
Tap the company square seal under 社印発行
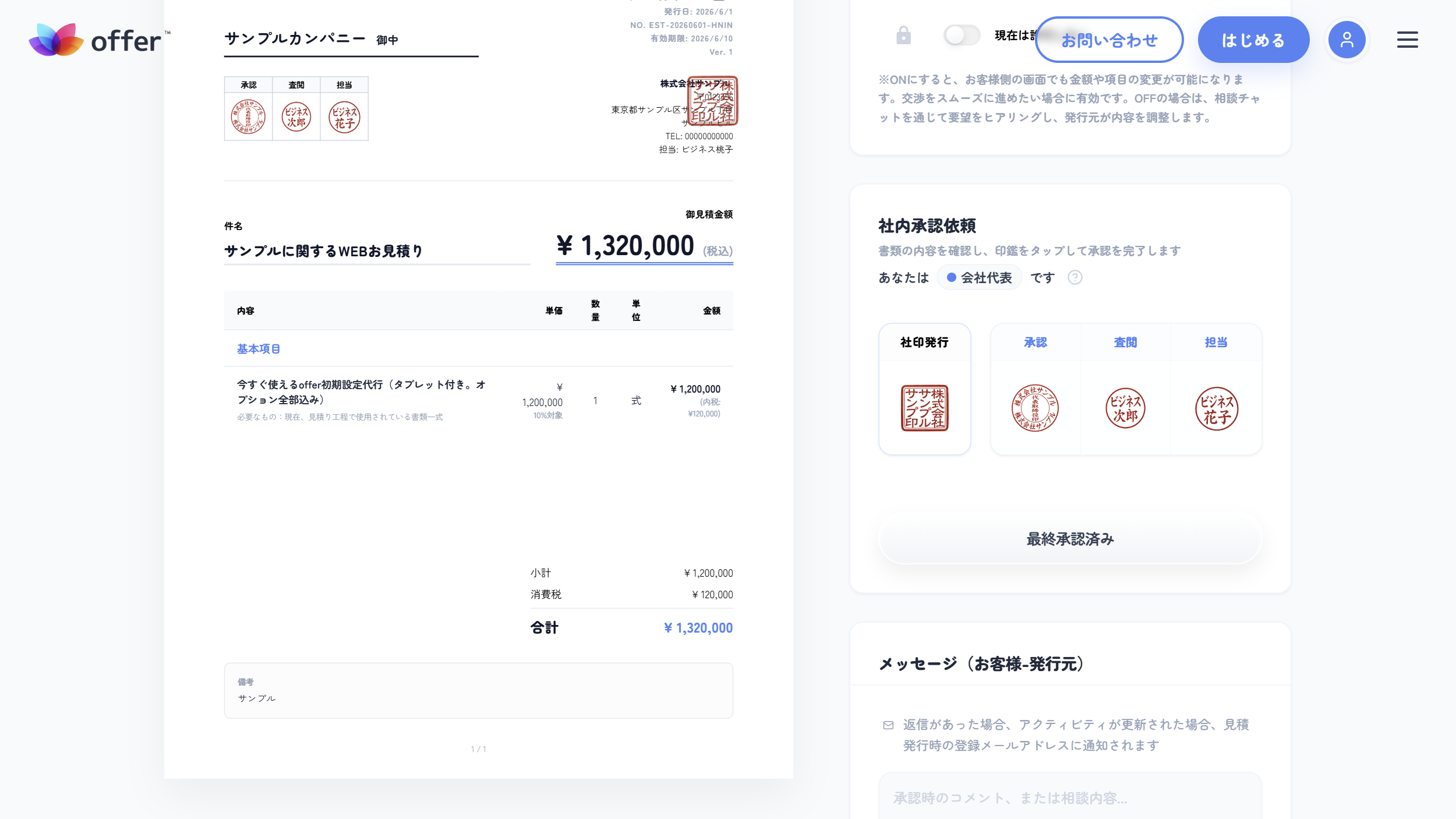tap(924, 408)
